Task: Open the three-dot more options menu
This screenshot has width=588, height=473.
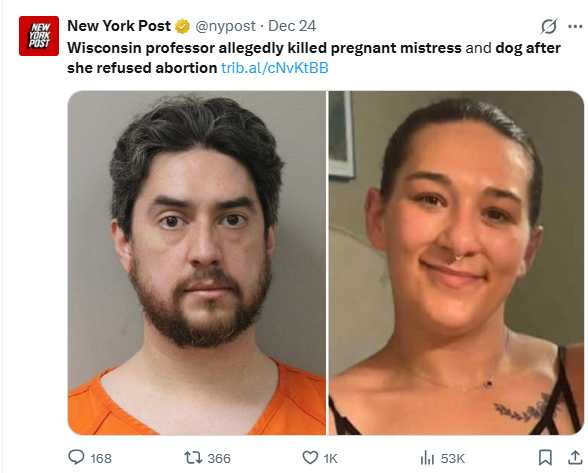Action: click(575, 27)
